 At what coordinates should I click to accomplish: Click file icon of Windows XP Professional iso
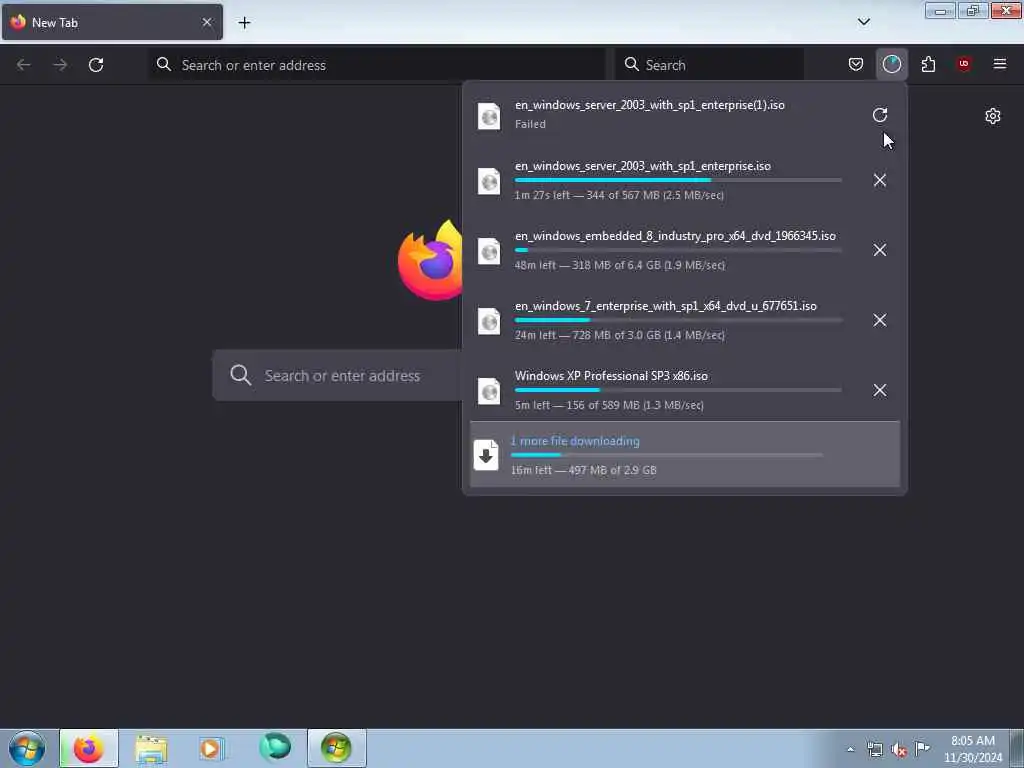(488, 391)
